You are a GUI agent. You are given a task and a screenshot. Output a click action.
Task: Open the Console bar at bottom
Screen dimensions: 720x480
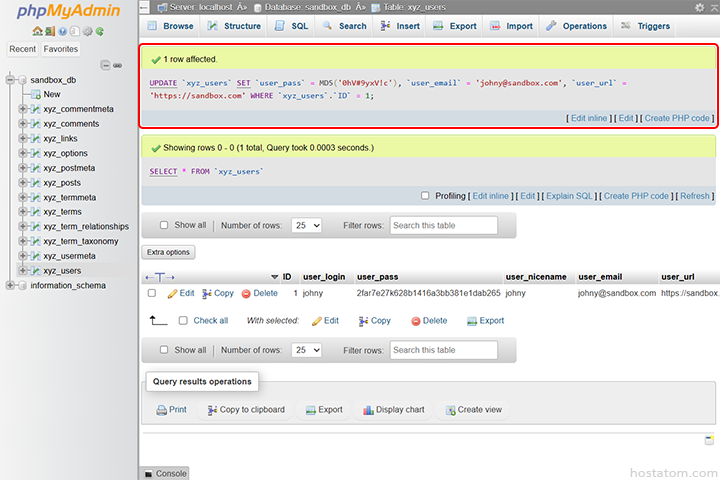(x=164, y=473)
